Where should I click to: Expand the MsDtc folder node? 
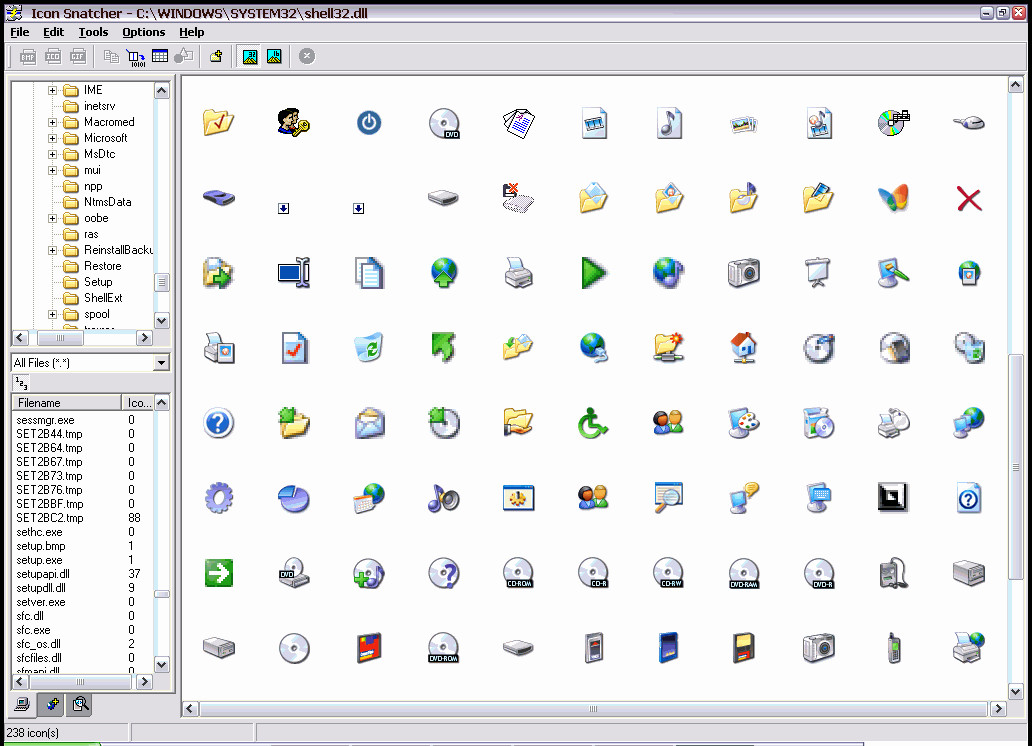(52, 154)
